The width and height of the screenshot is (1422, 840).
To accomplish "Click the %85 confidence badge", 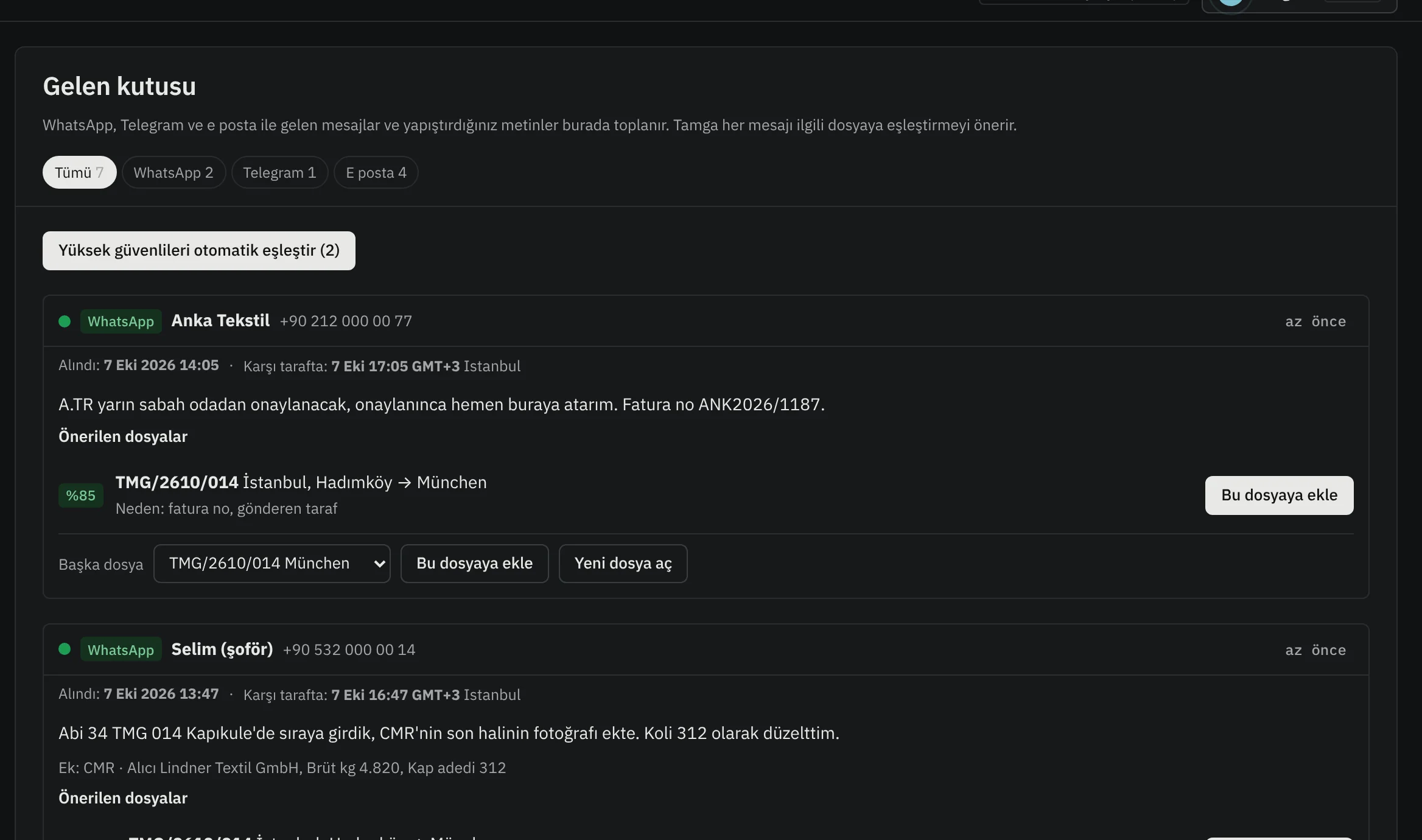I will [80, 495].
